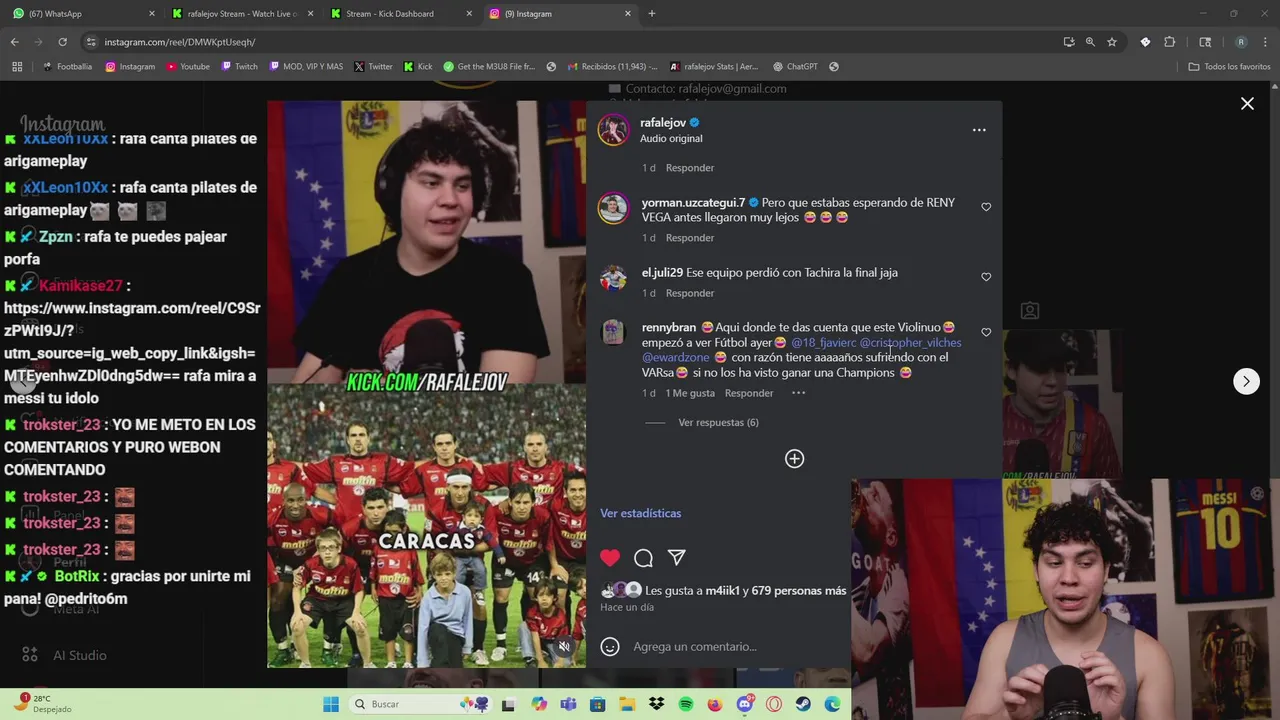Open Dropbox from the taskbar
The width and height of the screenshot is (1280, 720).
coord(656,704)
